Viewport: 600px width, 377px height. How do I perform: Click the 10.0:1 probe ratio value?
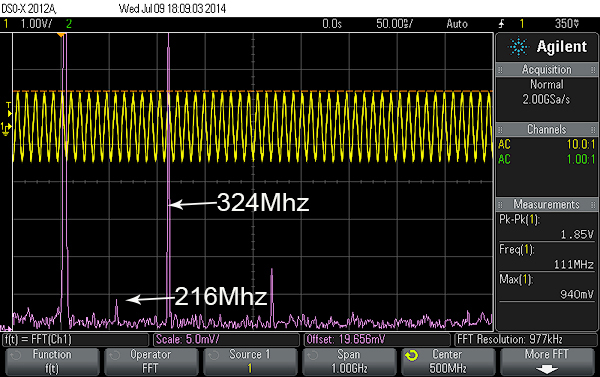[x=581, y=145]
